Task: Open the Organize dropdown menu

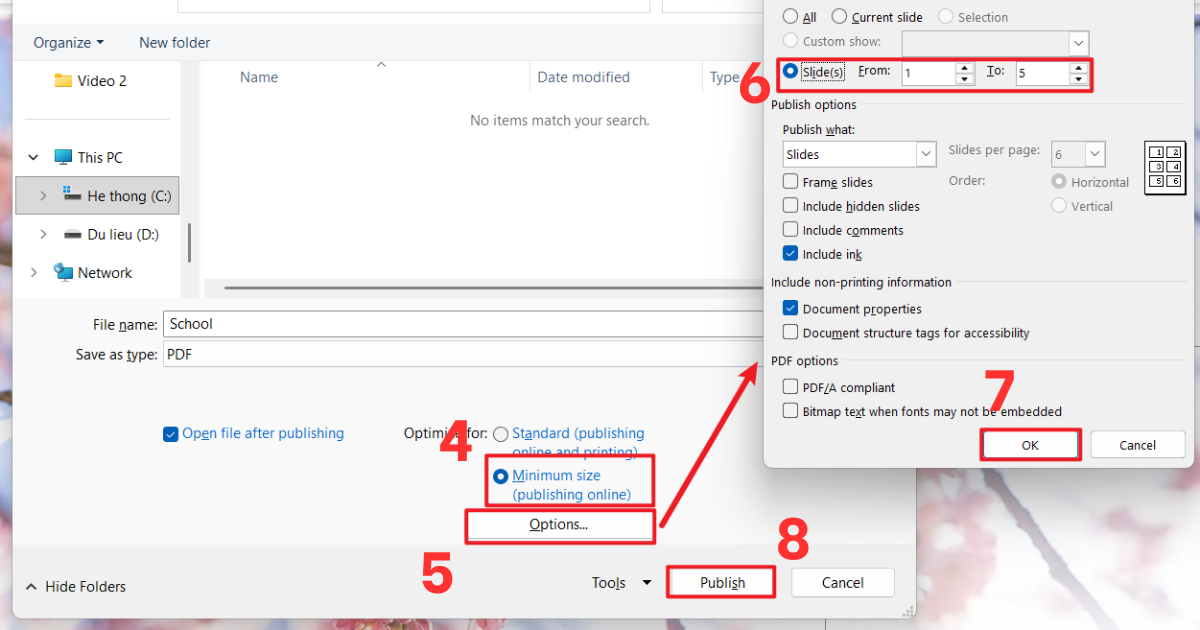Action: [68, 42]
